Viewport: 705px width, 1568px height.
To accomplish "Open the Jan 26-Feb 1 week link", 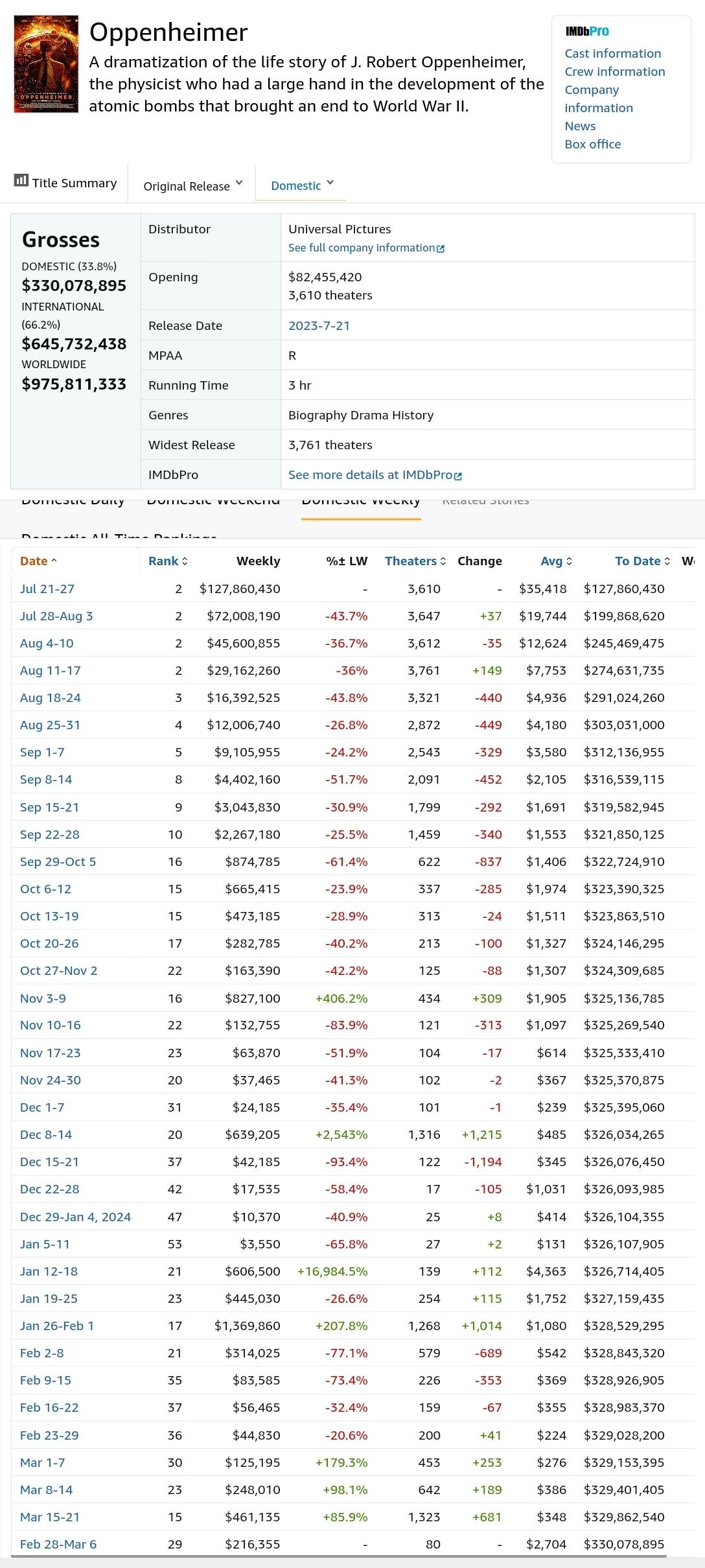I will (x=57, y=1326).
